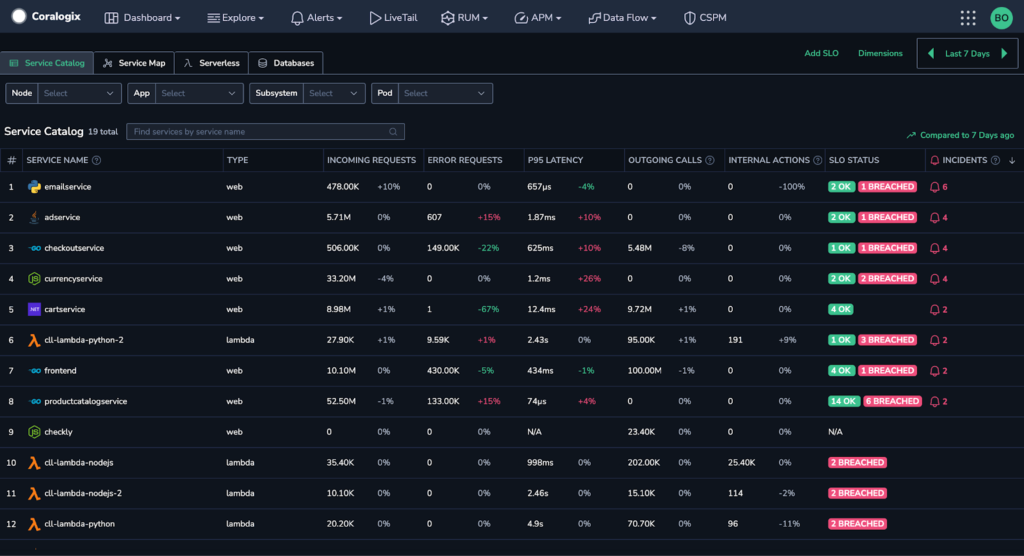
Task: Expand the Dashboard menu
Action: point(142,18)
